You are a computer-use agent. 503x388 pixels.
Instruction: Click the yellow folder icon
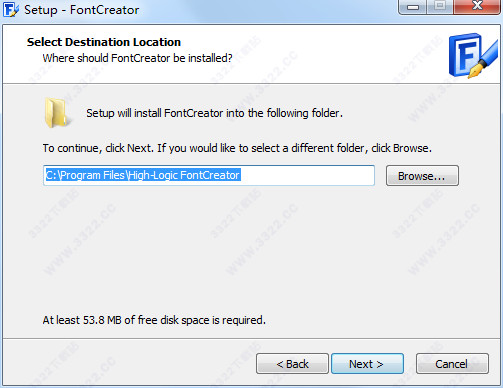click(x=56, y=113)
